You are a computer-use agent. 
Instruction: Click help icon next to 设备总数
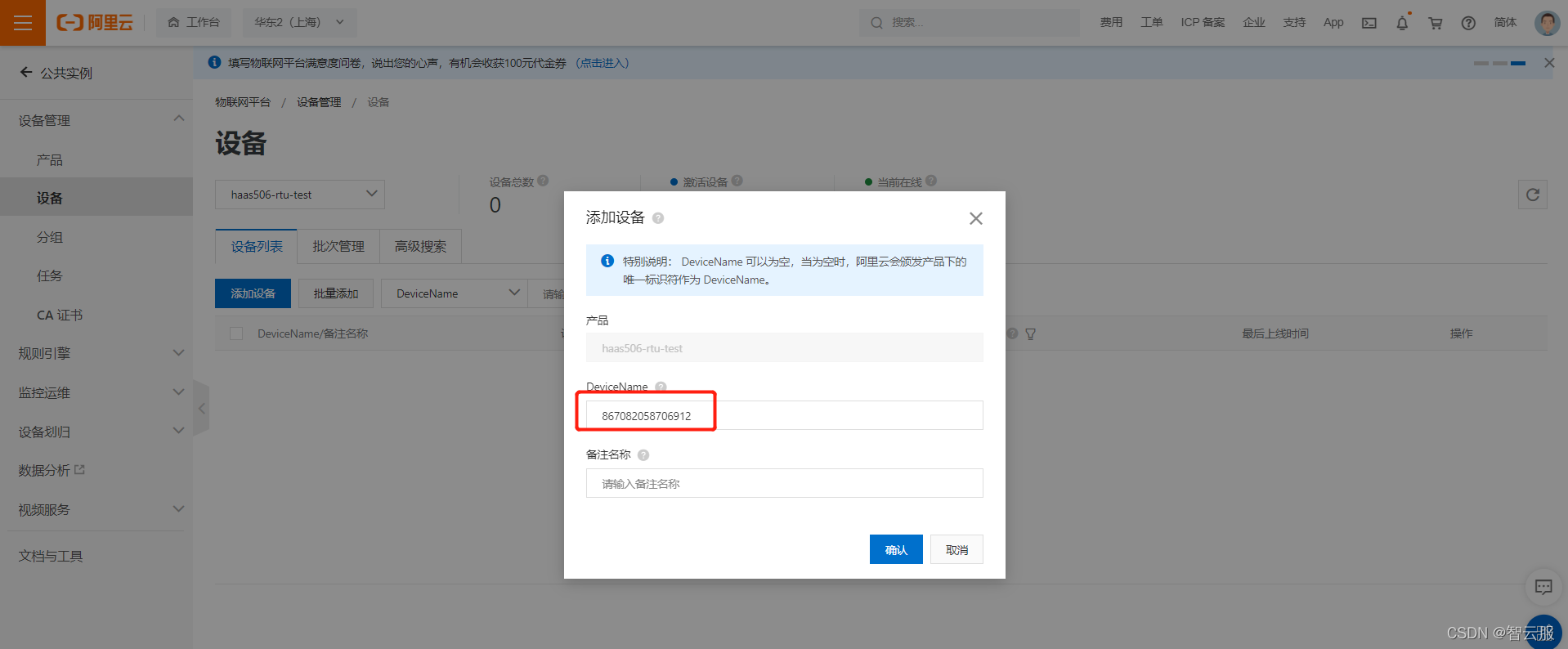point(544,181)
